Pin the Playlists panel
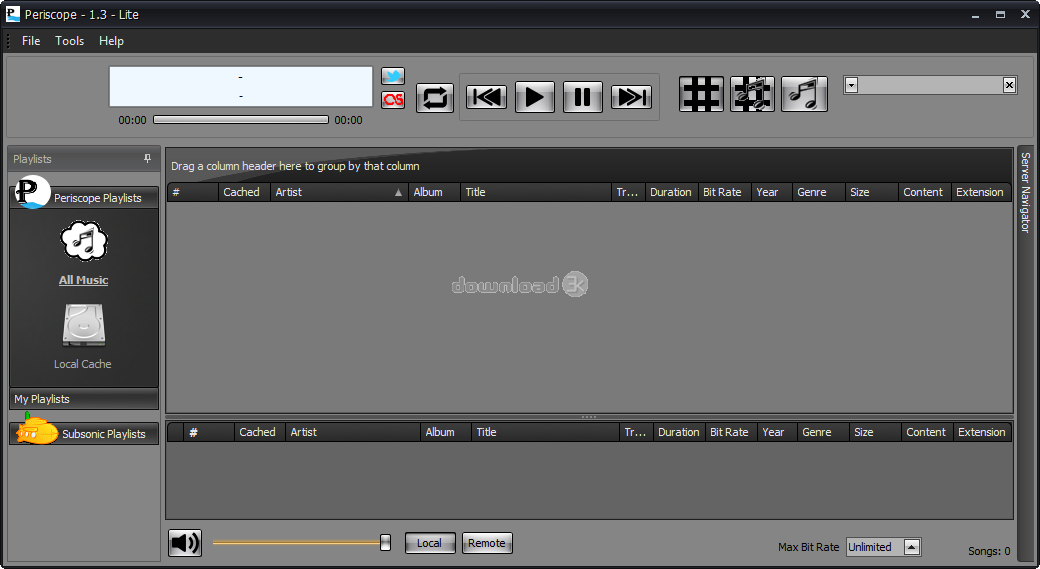 147,158
